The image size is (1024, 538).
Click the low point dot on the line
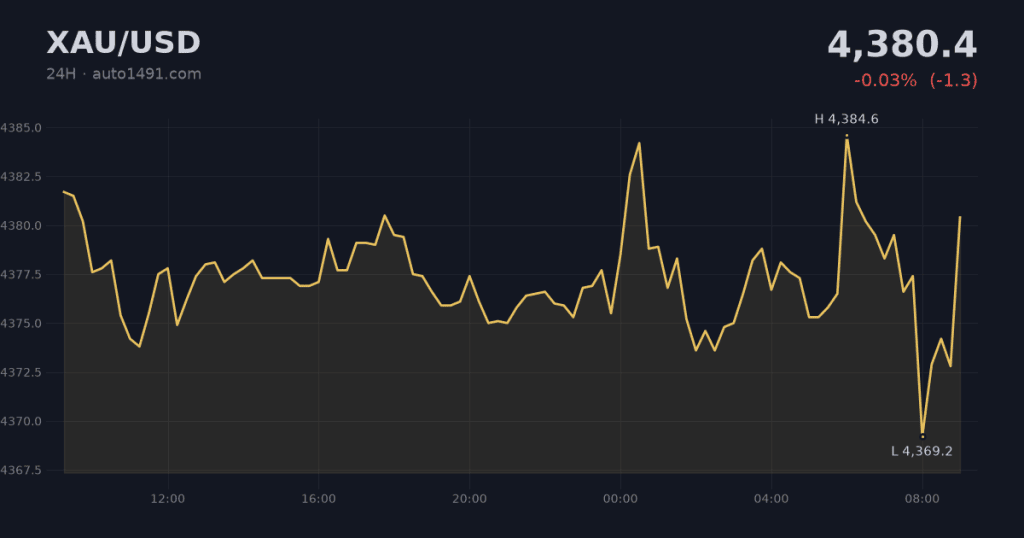click(922, 436)
